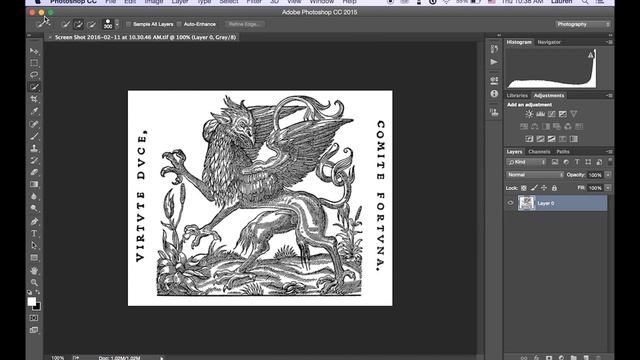Open the Photography workspace dropdown

583,24
